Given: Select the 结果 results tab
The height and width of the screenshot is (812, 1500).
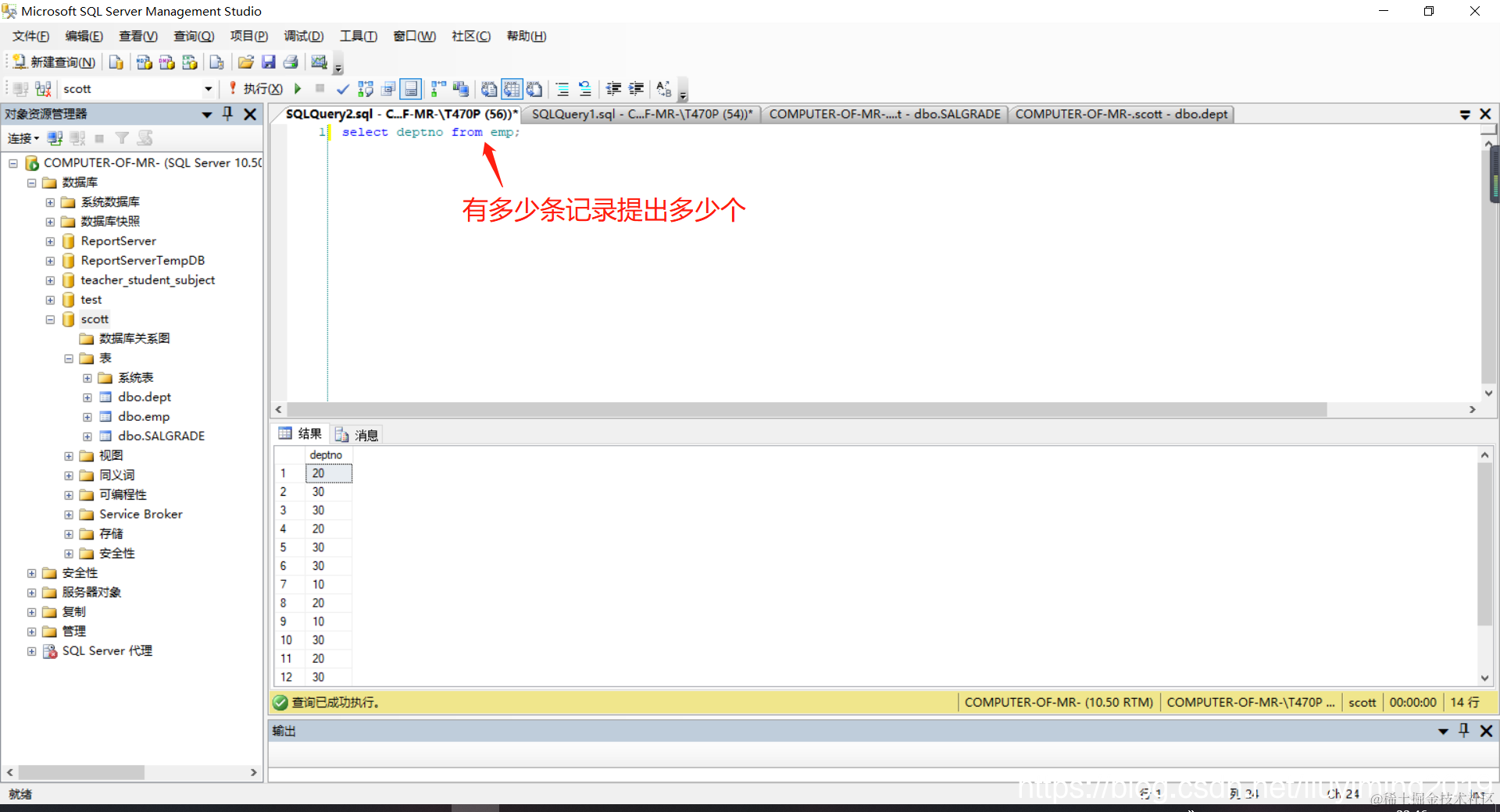Looking at the screenshot, I should tap(301, 434).
